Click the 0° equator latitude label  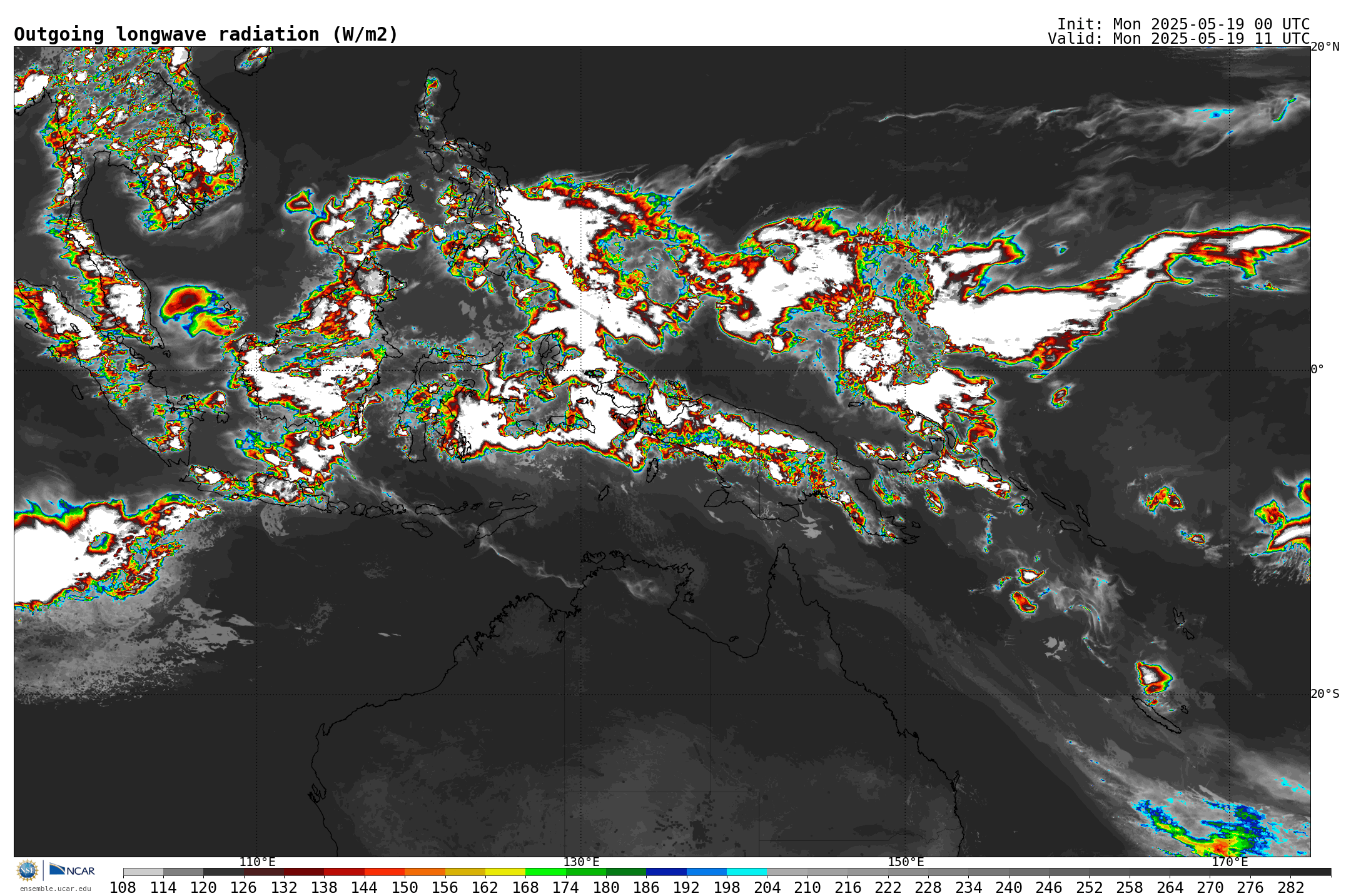(1317, 370)
